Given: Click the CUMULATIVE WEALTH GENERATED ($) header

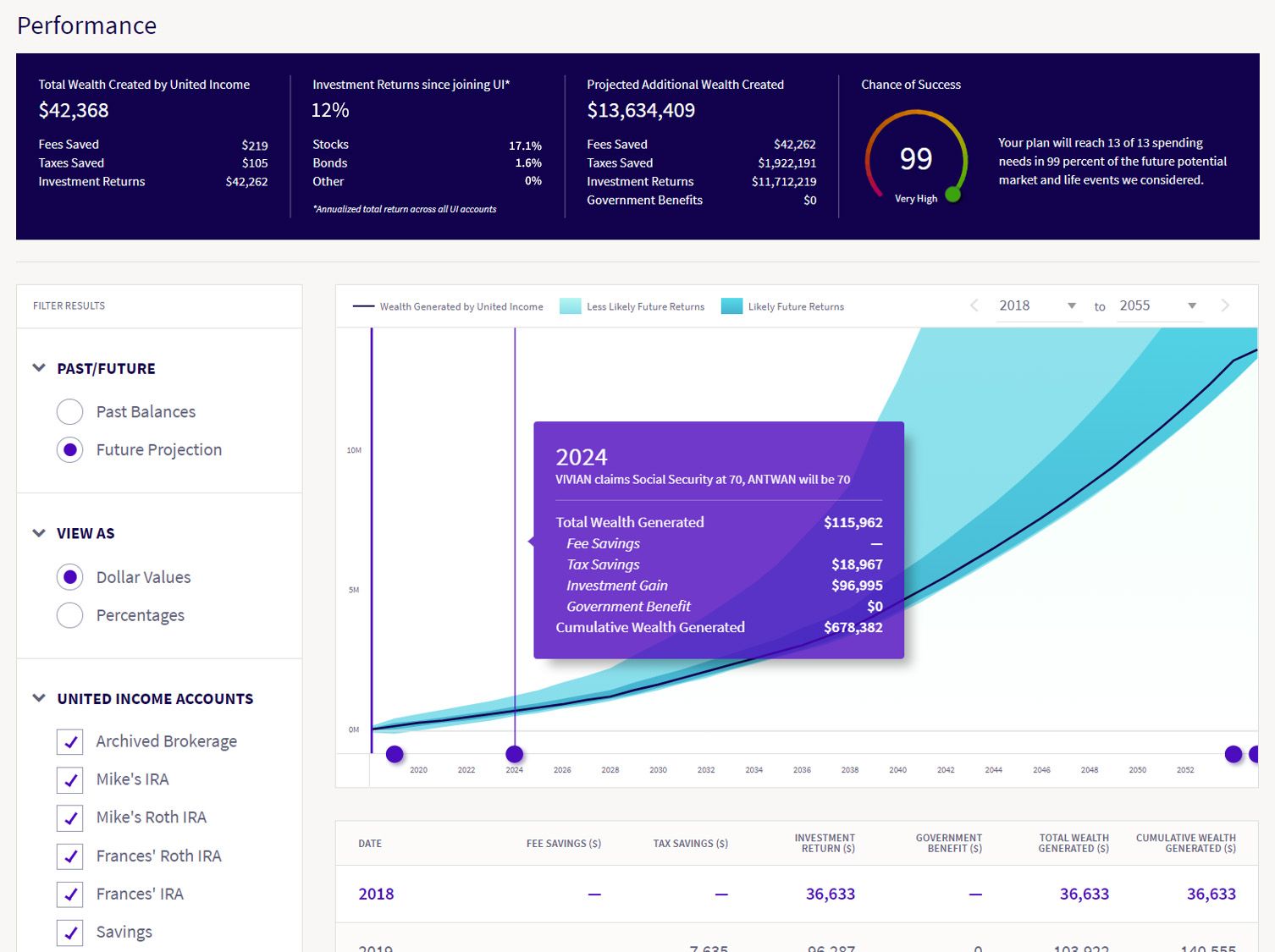Looking at the screenshot, I should click(x=1186, y=844).
